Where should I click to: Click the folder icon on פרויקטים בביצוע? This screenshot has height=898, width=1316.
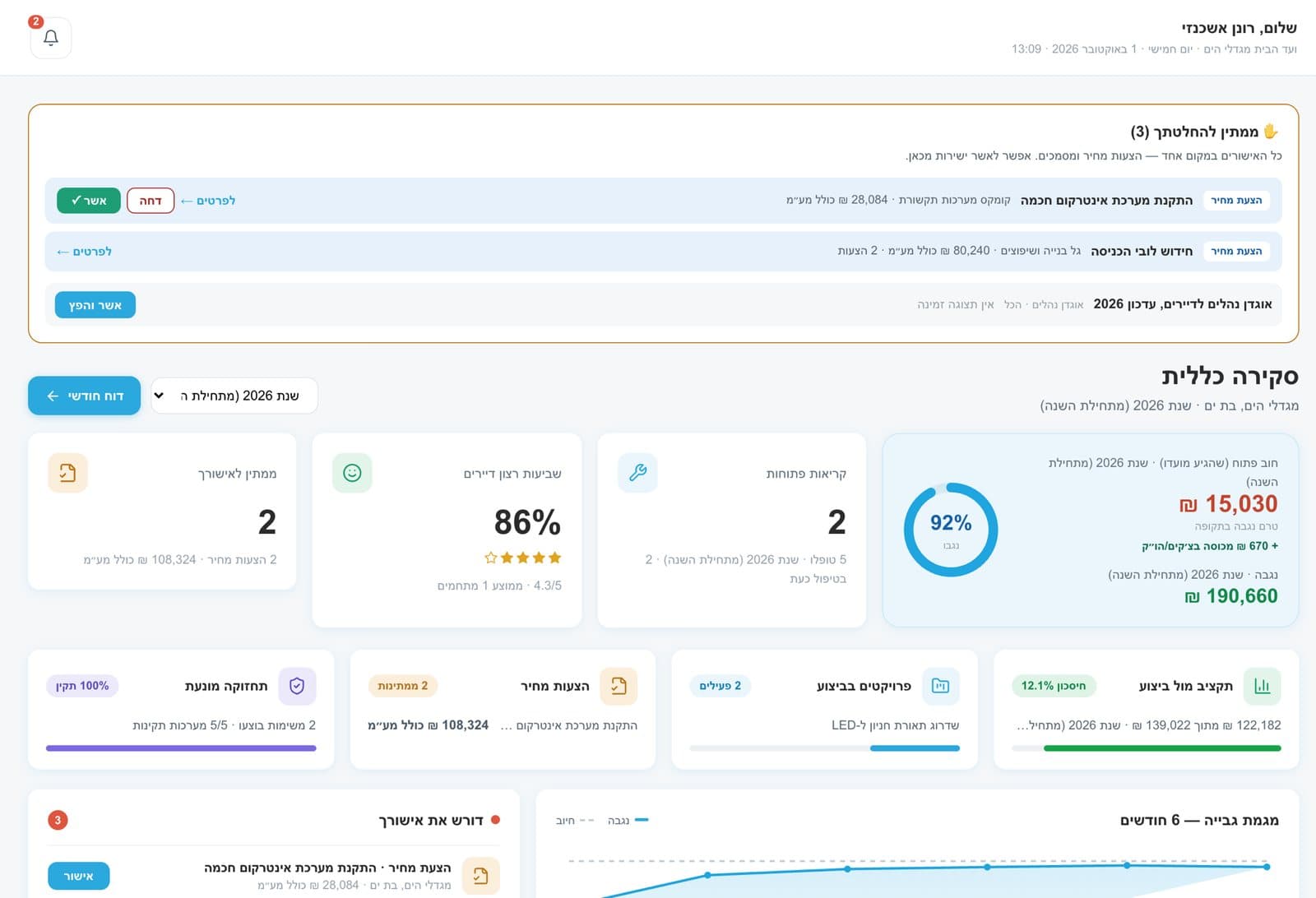(x=940, y=686)
